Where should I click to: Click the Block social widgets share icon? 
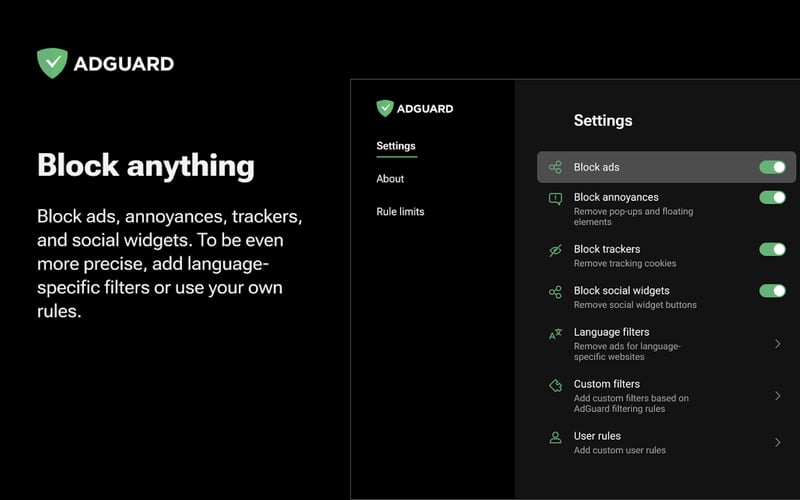[x=555, y=292]
